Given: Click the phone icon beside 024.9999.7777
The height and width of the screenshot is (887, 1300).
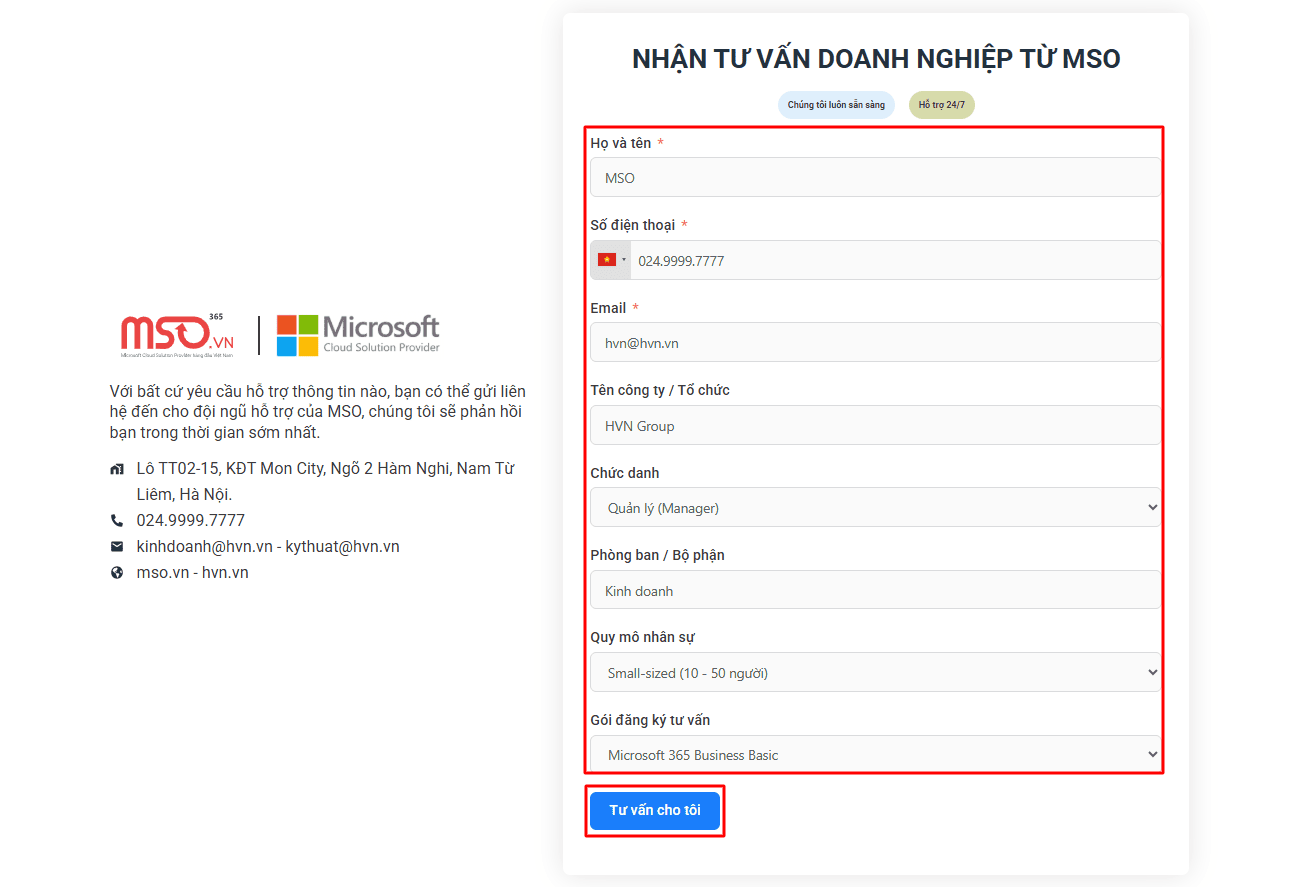Looking at the screenshot, I should [117, 521].
